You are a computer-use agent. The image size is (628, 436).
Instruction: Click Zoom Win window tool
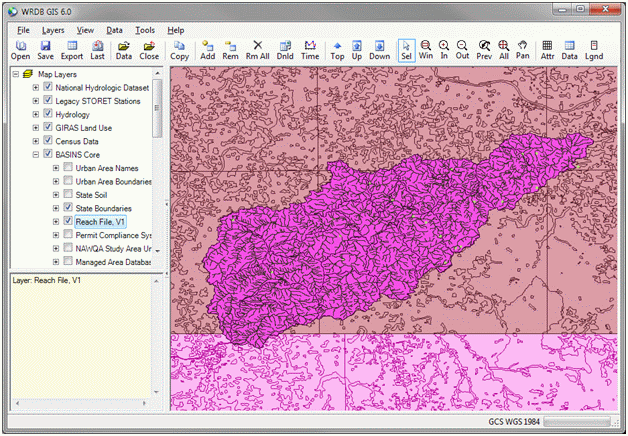point(426,50)
